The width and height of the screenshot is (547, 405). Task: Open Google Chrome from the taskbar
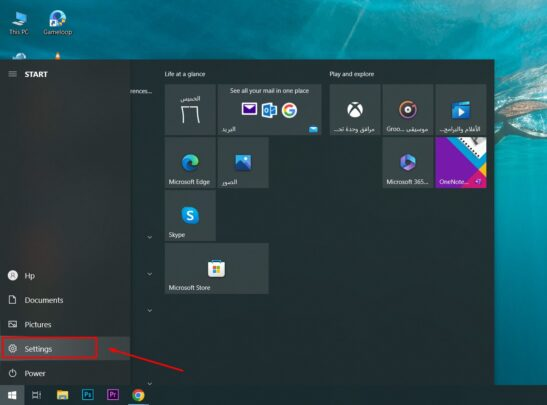point(138,395)
